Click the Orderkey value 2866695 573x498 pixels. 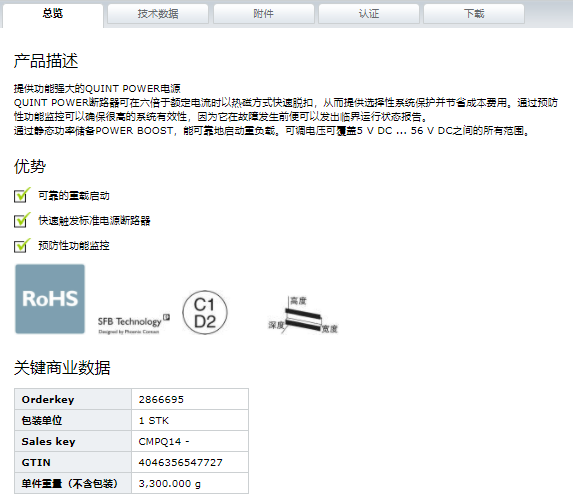click(x=161, y=399)
